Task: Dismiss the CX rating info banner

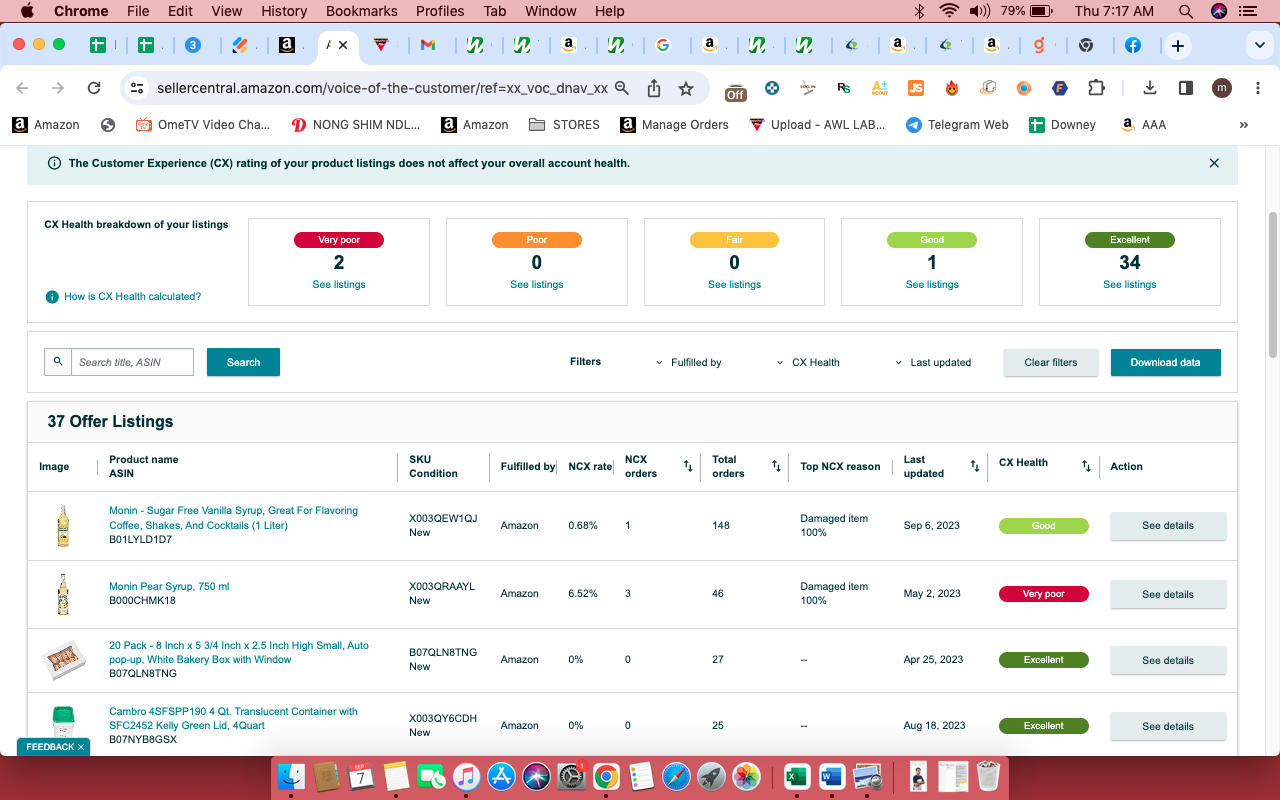Action: click(1214, 163)
